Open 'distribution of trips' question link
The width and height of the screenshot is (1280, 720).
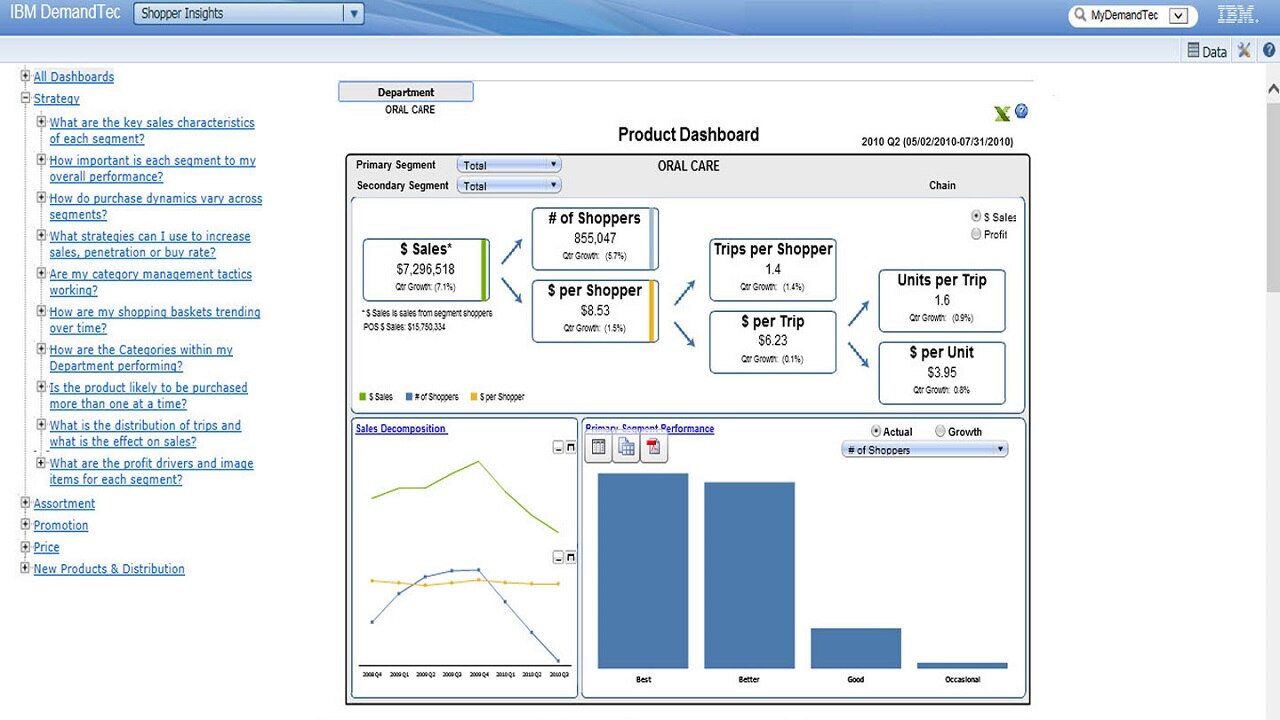click(x=145, y=433)
